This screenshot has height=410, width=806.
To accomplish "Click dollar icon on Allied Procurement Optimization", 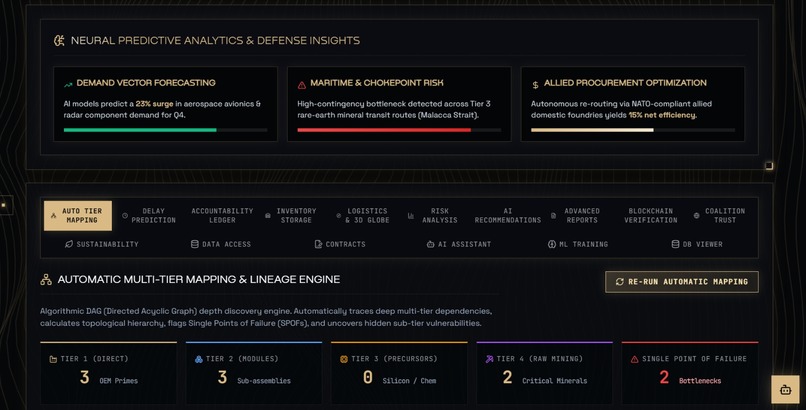I will point(535,84).
